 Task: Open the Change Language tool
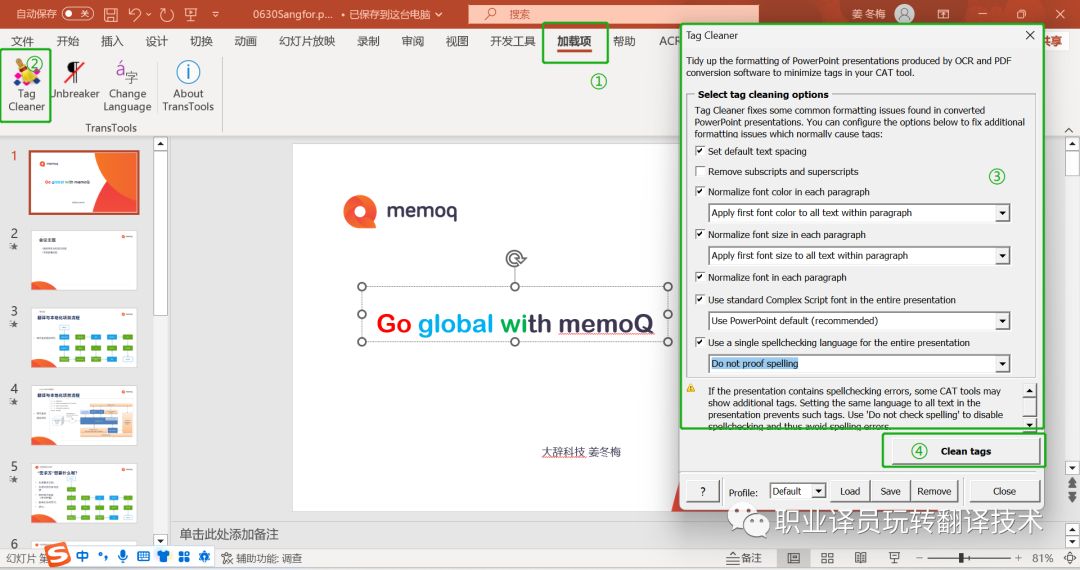click(x=127, y=85)
